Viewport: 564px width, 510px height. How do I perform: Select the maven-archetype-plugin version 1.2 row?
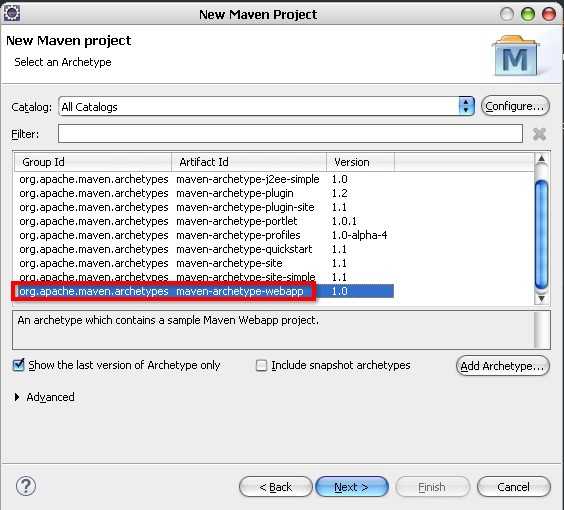[205, 193]
